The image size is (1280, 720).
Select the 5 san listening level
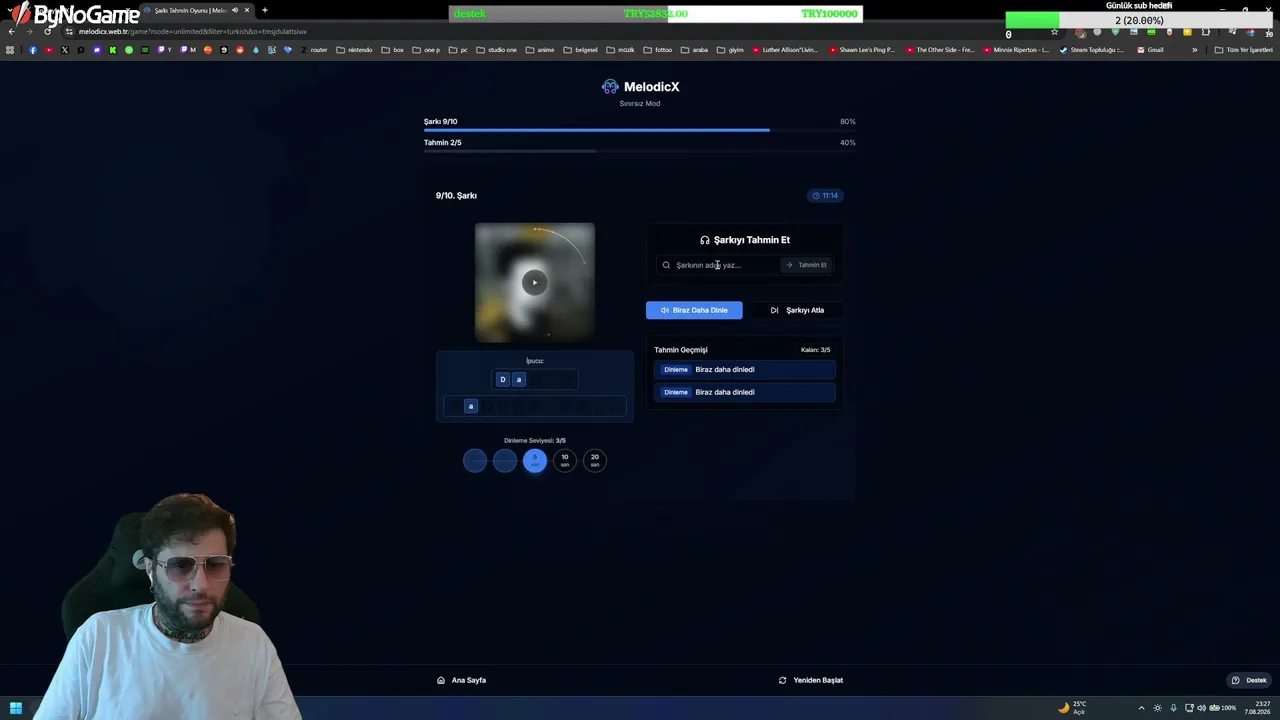(x=535, y=460)
